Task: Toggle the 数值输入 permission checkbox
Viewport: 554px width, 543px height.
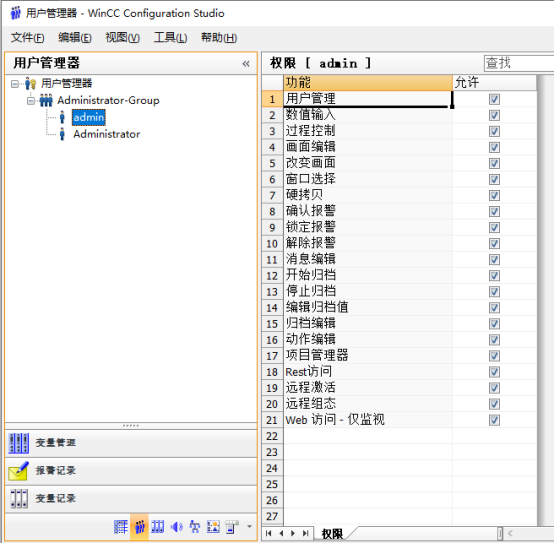Action: tap(494, 115)
